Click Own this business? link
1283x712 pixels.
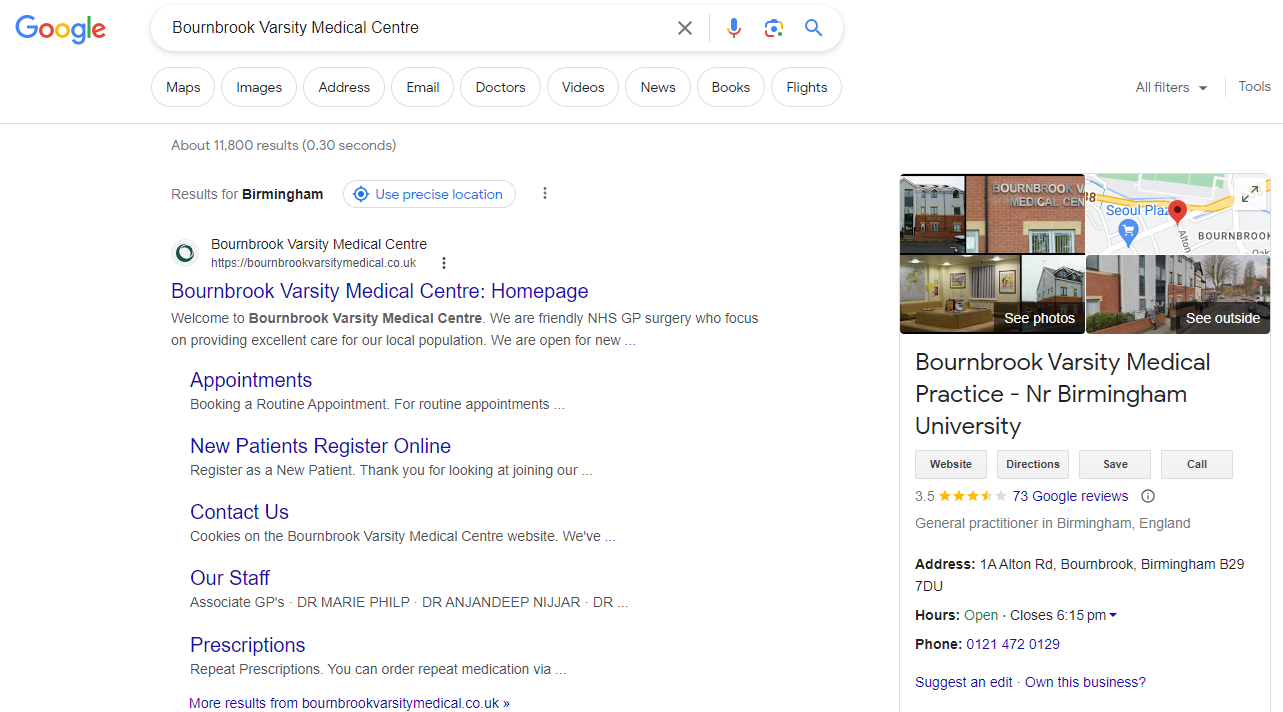[1085, 682]
